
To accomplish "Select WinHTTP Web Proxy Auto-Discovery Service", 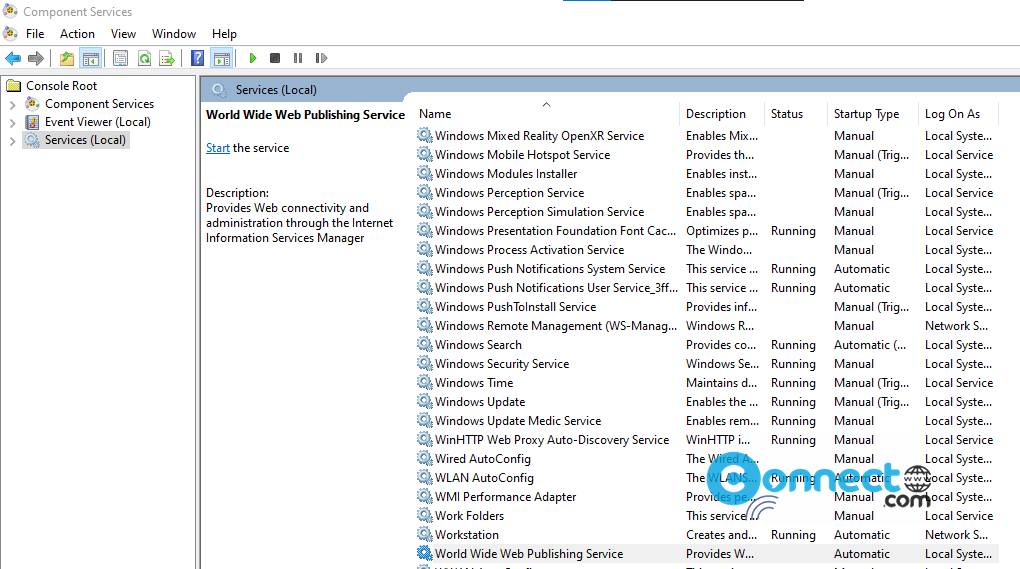I will 706,440.
